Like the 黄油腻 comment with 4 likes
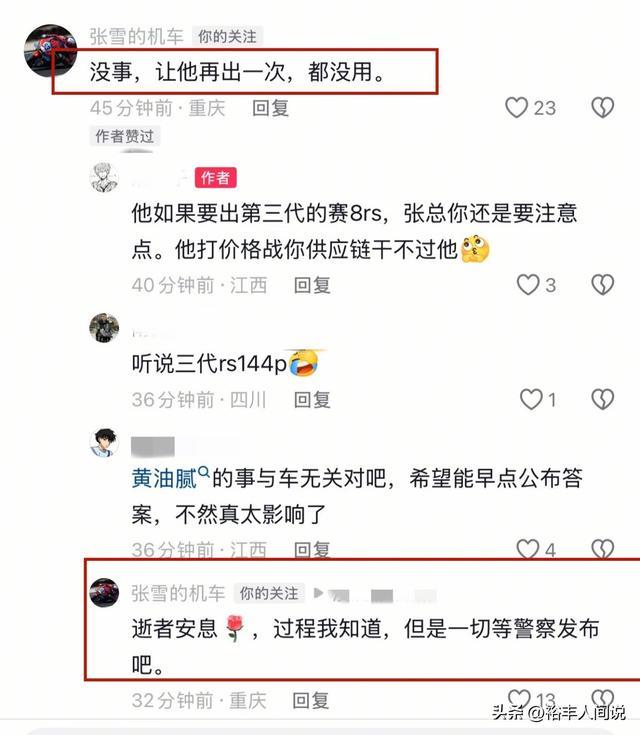The width and height of the screenshot is (640, 735). pos(528,548)
